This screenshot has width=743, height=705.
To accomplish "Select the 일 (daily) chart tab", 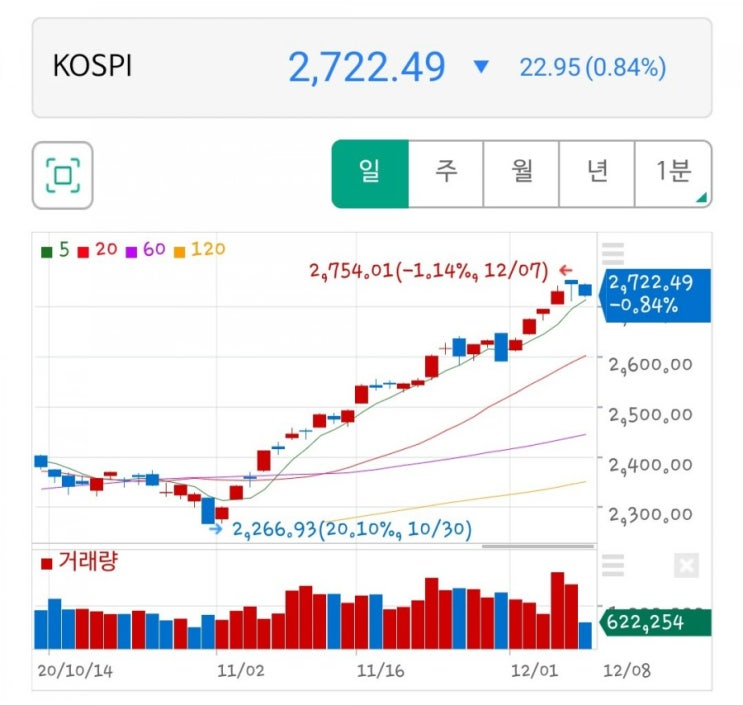I will (x=370, y=174).
